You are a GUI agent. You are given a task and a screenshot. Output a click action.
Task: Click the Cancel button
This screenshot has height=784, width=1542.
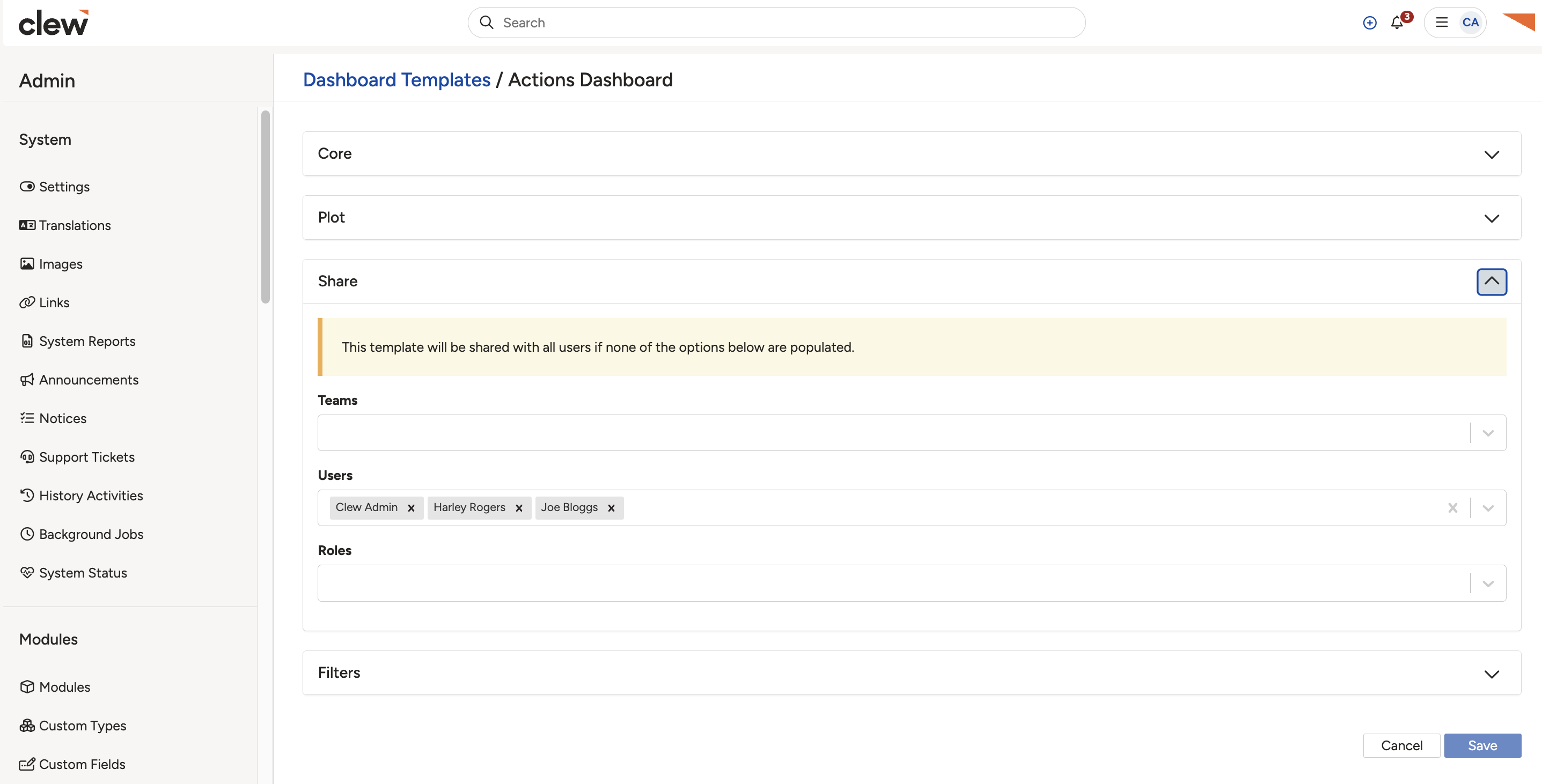[1401, 746]
